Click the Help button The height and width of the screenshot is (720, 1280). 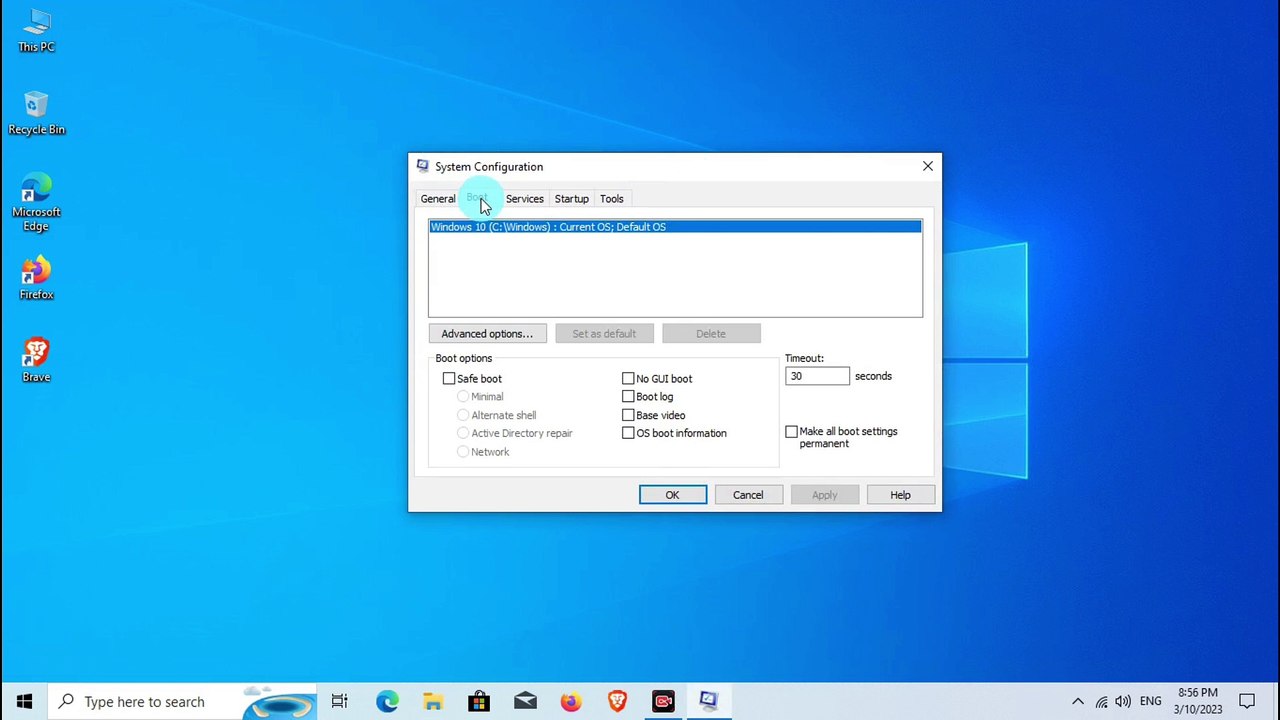point(900,495)
